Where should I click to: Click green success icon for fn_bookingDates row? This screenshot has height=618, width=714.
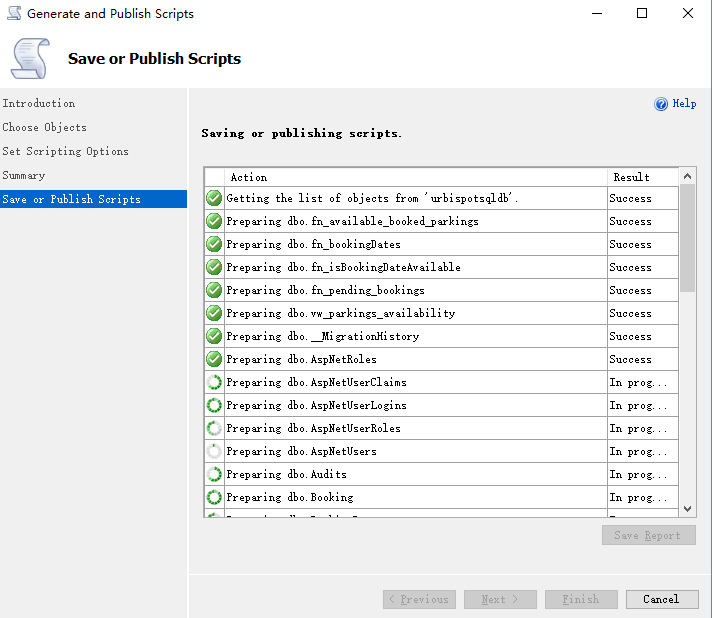(x=214, y=244)
